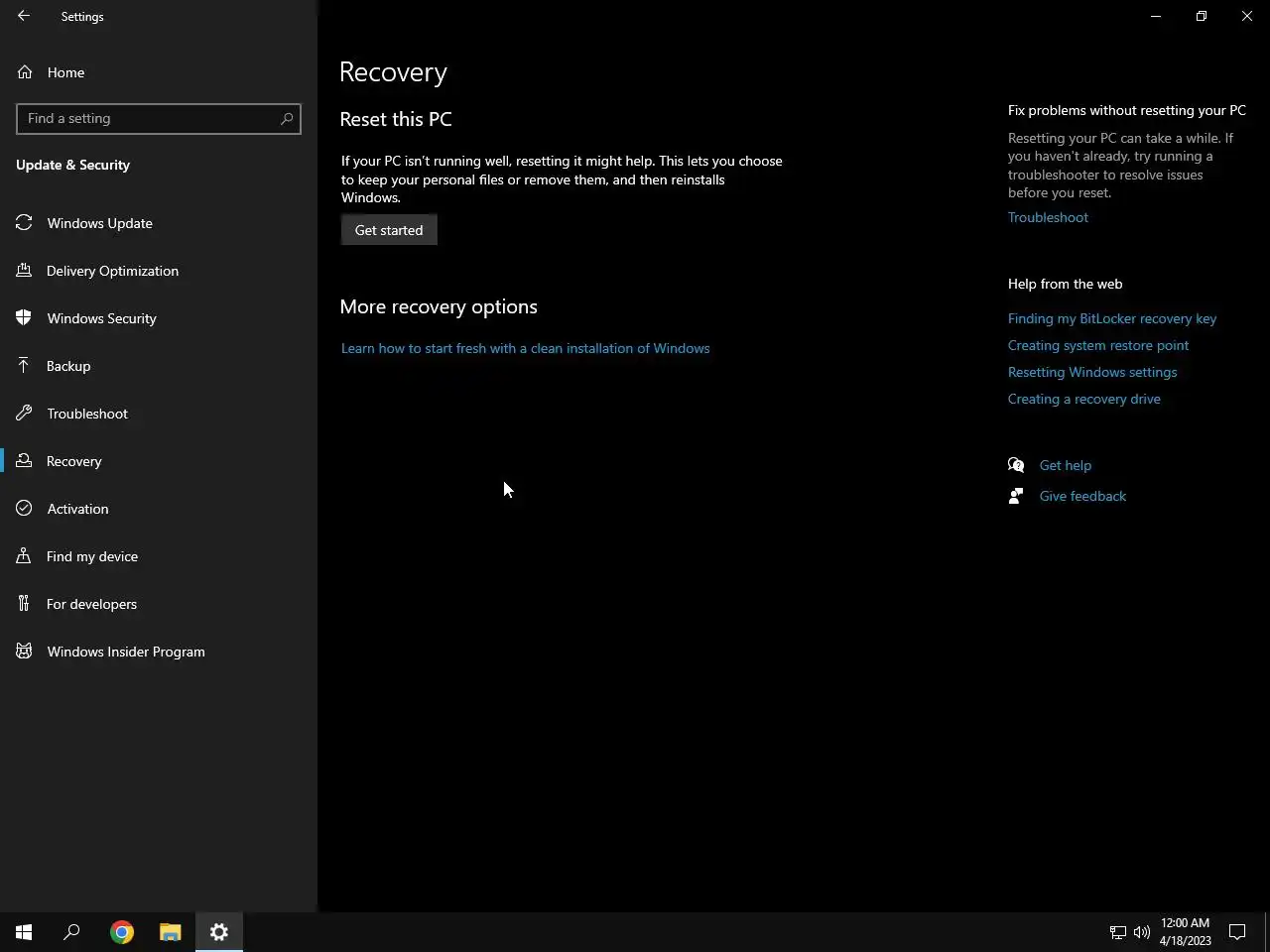The image size is (1270, 952).
Task: Minimize the Settings window
Action: [1156, 16]
